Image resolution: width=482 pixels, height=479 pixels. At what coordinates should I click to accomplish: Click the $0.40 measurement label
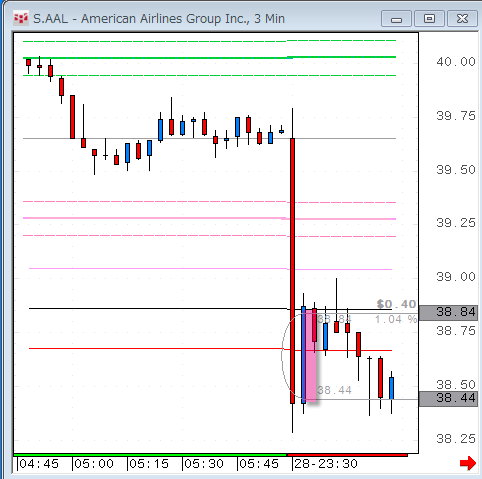click(396, 304)
